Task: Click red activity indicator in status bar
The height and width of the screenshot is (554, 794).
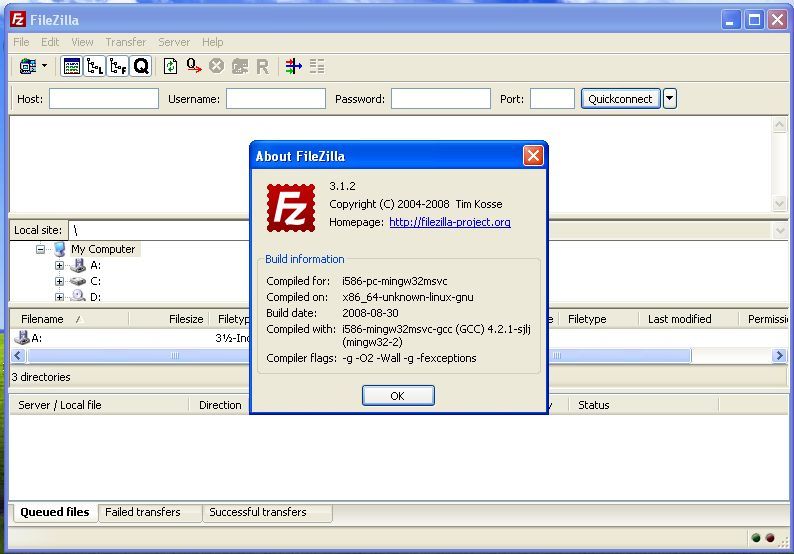Action: tap(770, 538)
